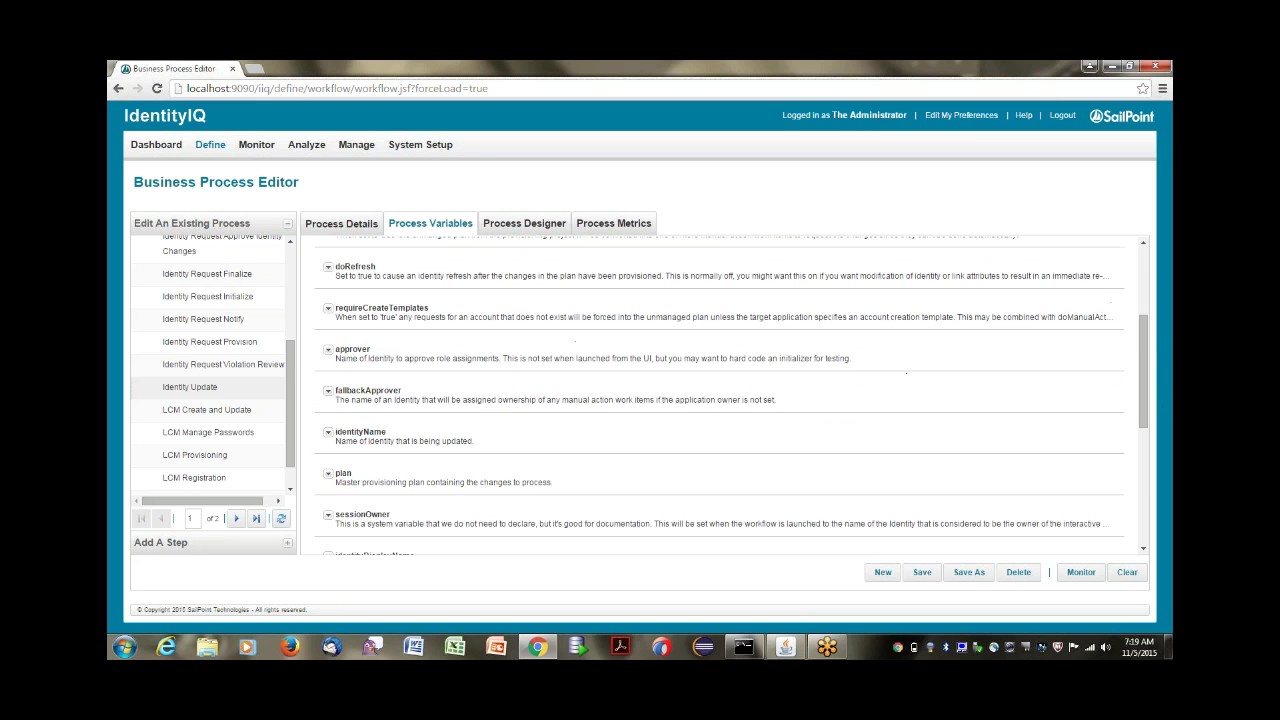Open Eclipse from the taskbar
Screen dimensions: 1280x720
[x=703, y=647]
